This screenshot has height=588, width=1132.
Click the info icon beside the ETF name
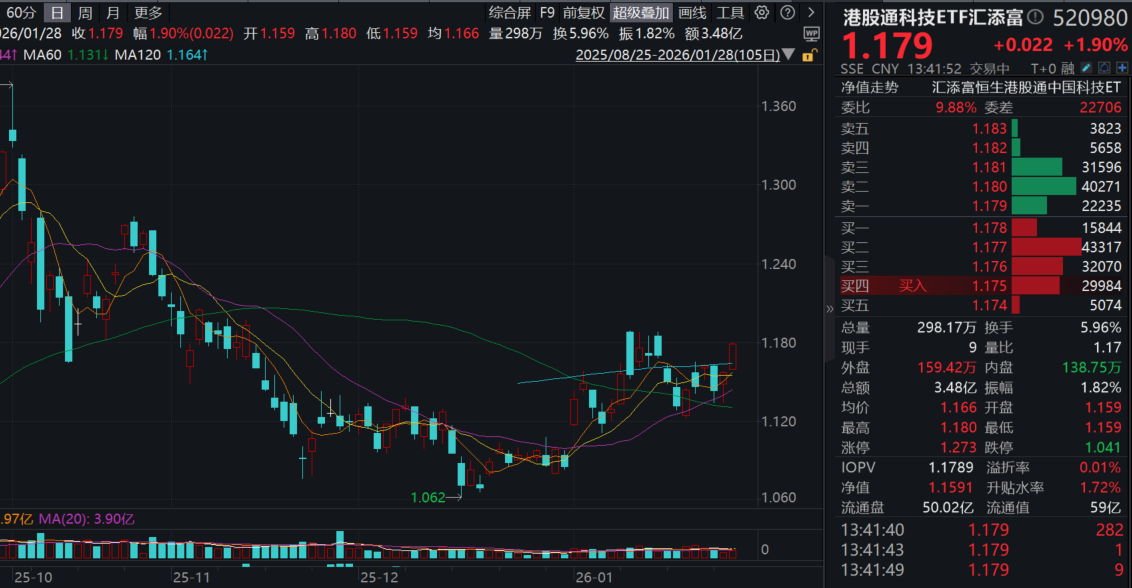point(1035,17)
